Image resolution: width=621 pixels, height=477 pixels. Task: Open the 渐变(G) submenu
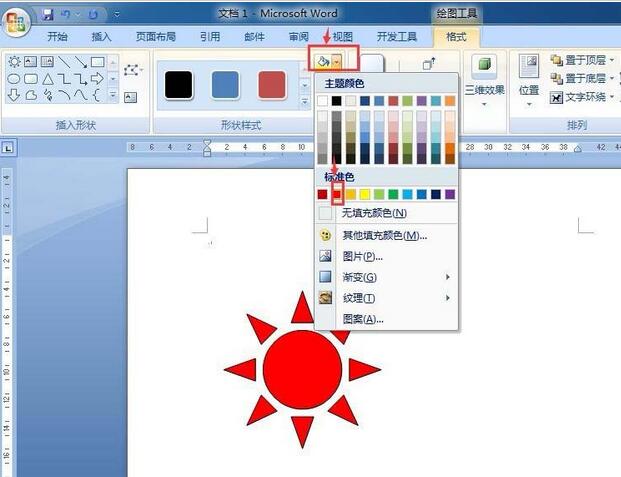point(387,277)
